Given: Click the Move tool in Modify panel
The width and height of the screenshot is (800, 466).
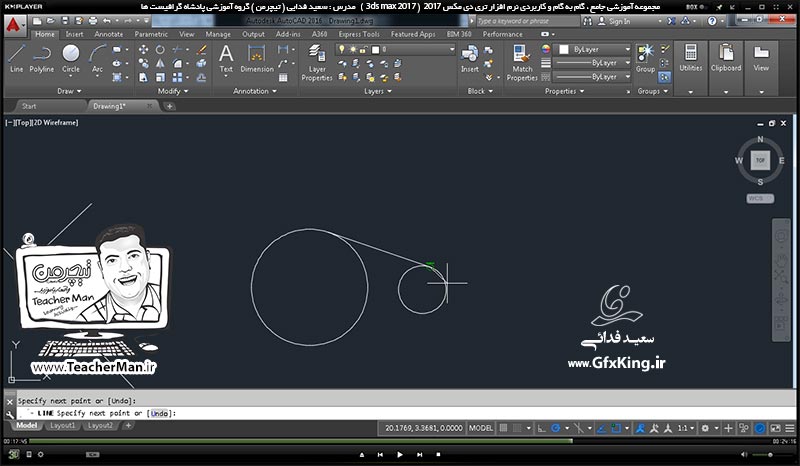Looking at the screenshot, I should coord(143,50).
